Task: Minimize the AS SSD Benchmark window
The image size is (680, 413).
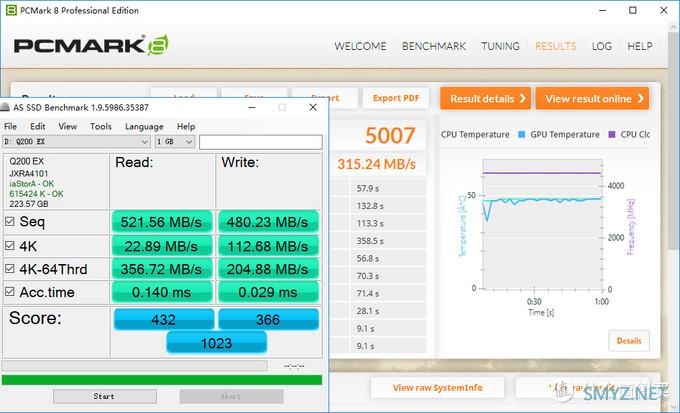Action: pyautogui.click(x=252, y=107)
